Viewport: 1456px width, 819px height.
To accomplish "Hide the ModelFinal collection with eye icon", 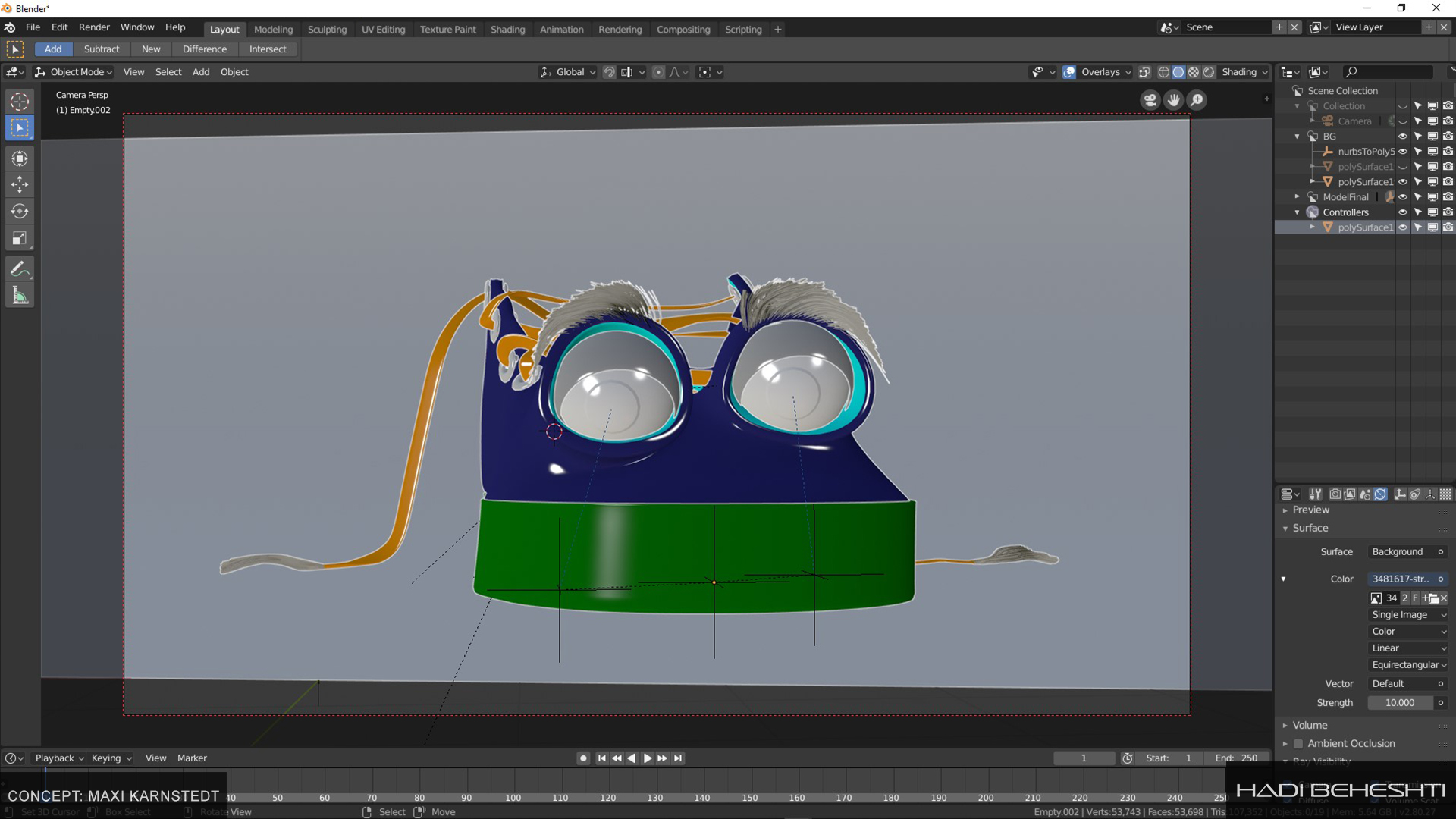I will pos(1402,197).
